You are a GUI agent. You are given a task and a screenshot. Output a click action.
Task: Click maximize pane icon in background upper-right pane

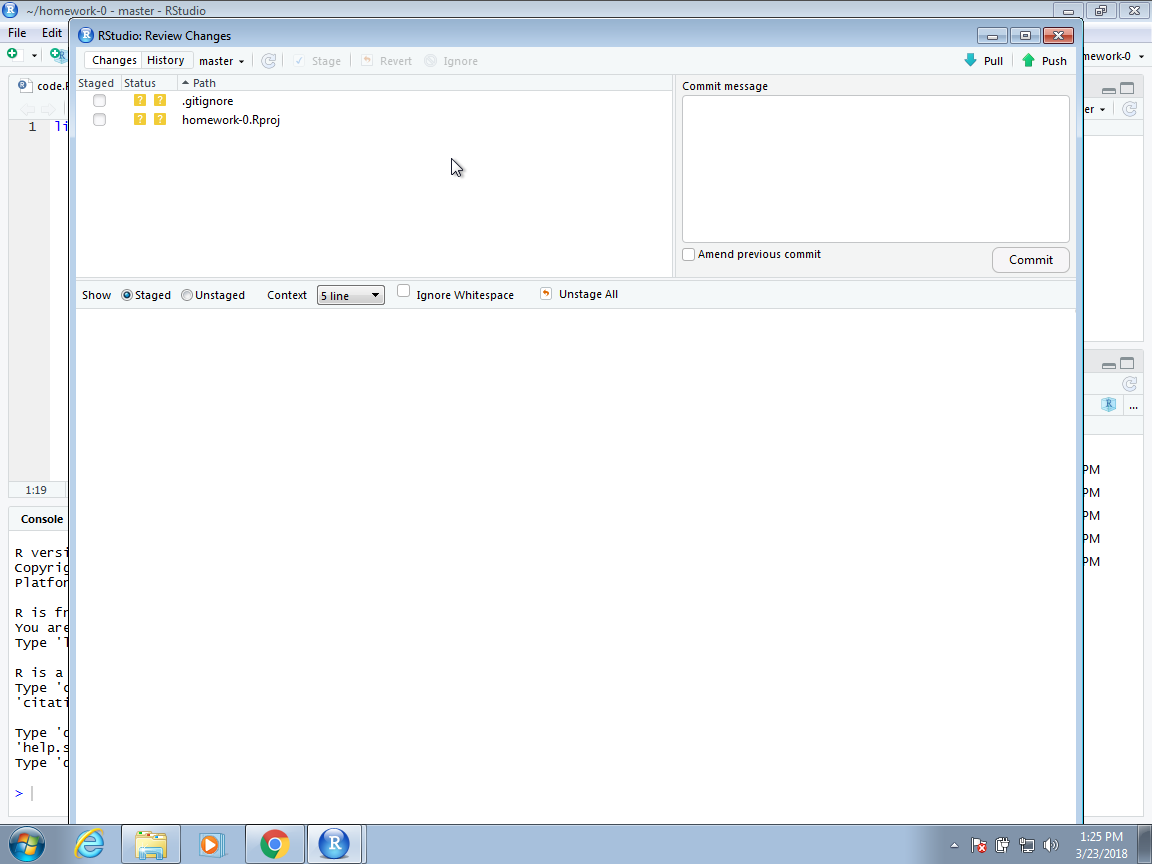[x=1127, y=89]
